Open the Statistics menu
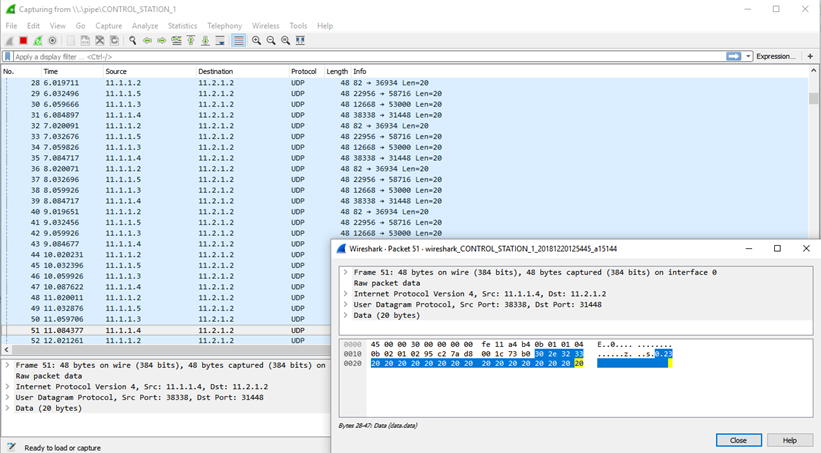The width and height of the screenshot is (821, 453). click(182, 26)
